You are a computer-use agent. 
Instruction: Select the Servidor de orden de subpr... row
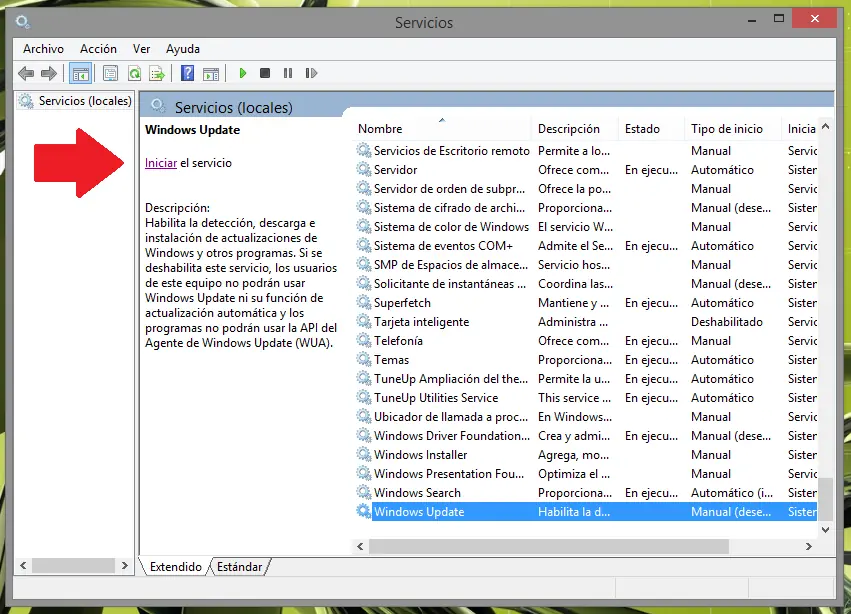click(x=585, y=188)
